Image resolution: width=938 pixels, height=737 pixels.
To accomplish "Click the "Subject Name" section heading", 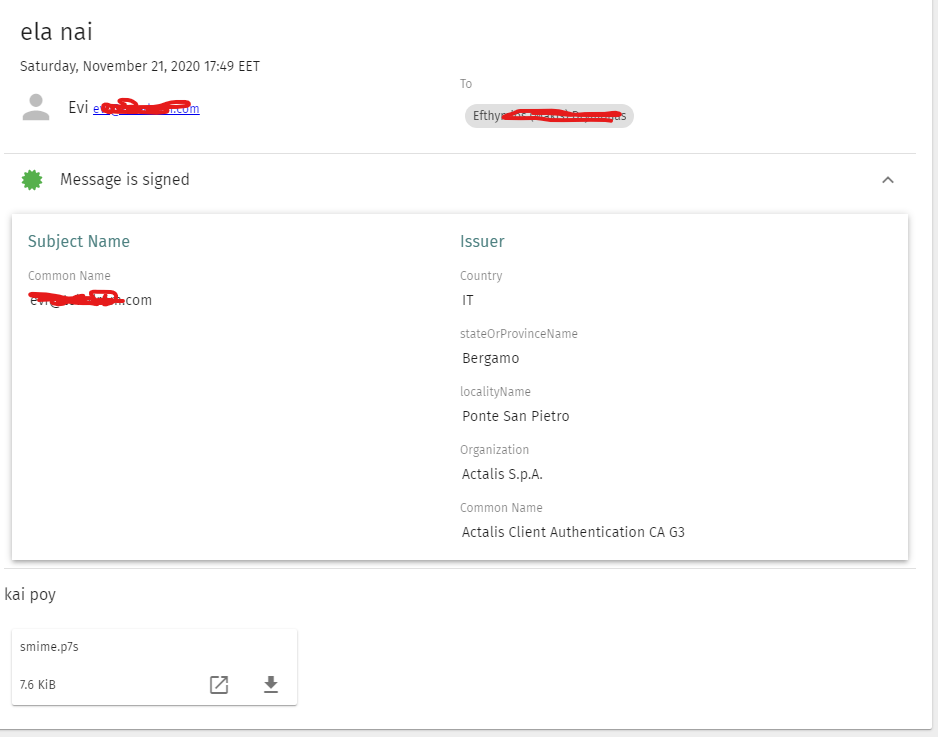I will tap(79, 241).
